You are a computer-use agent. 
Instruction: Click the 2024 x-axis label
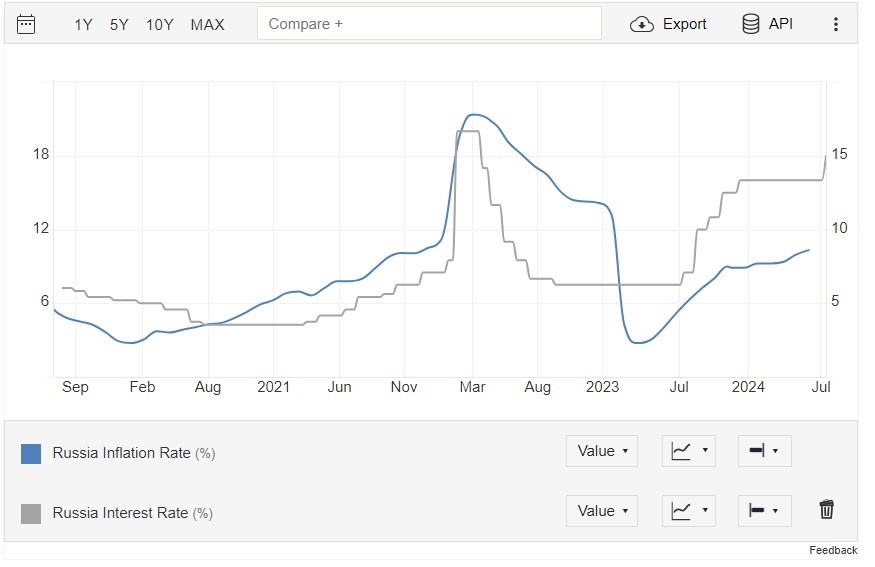[748, 387]
